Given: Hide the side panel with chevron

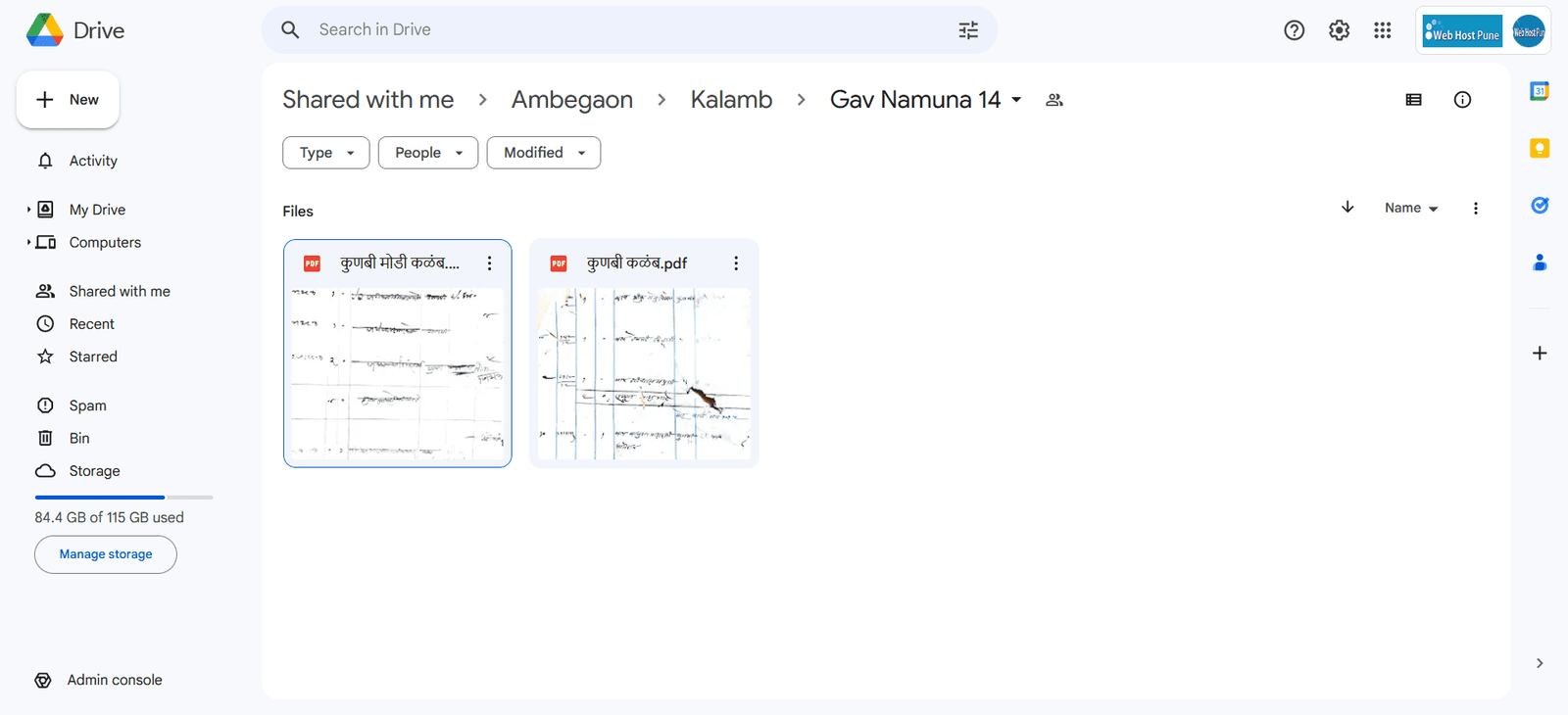Looking at the screenshot, I should pos(1540,663).
